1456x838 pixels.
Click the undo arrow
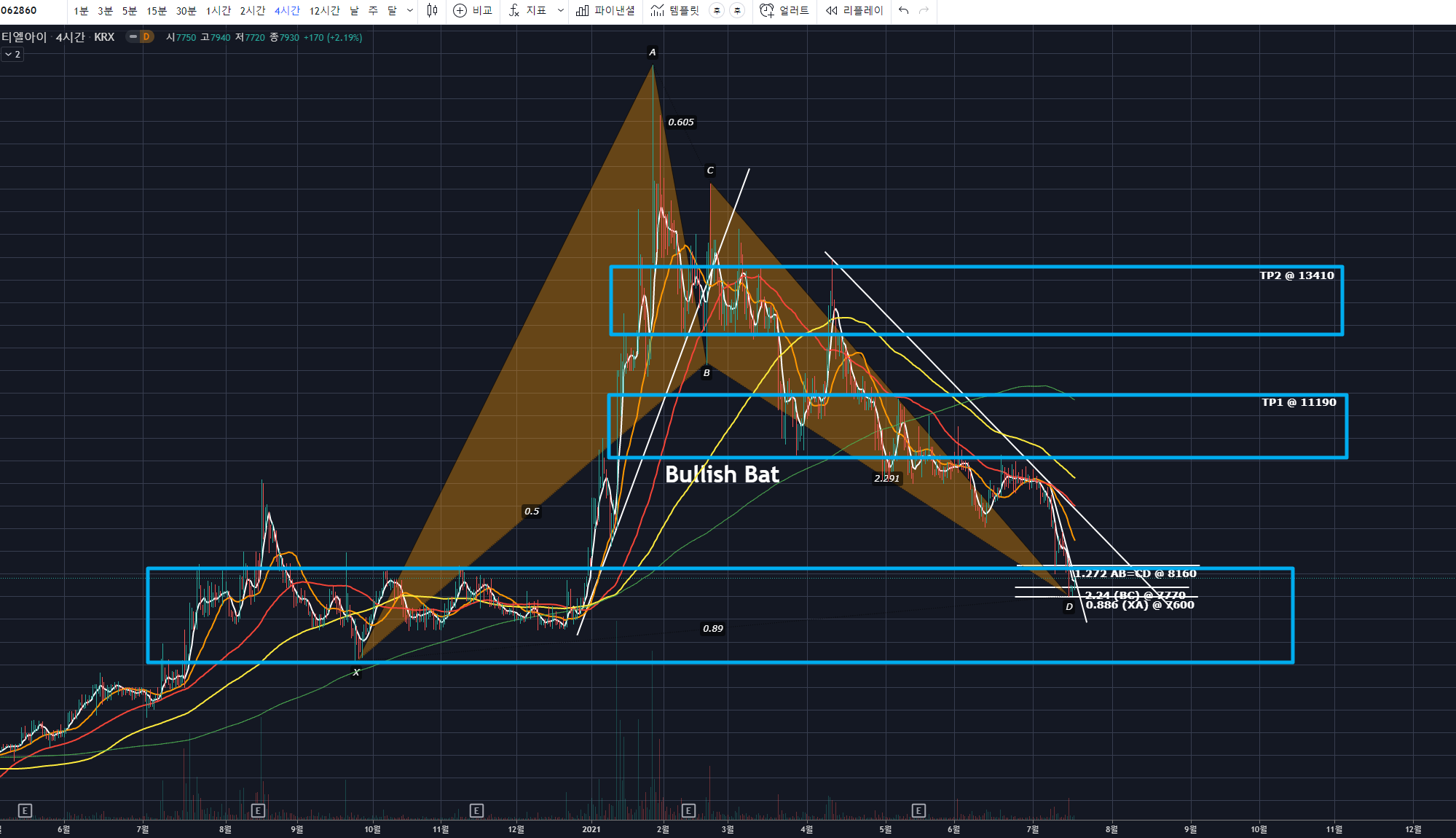coord(904,10)
